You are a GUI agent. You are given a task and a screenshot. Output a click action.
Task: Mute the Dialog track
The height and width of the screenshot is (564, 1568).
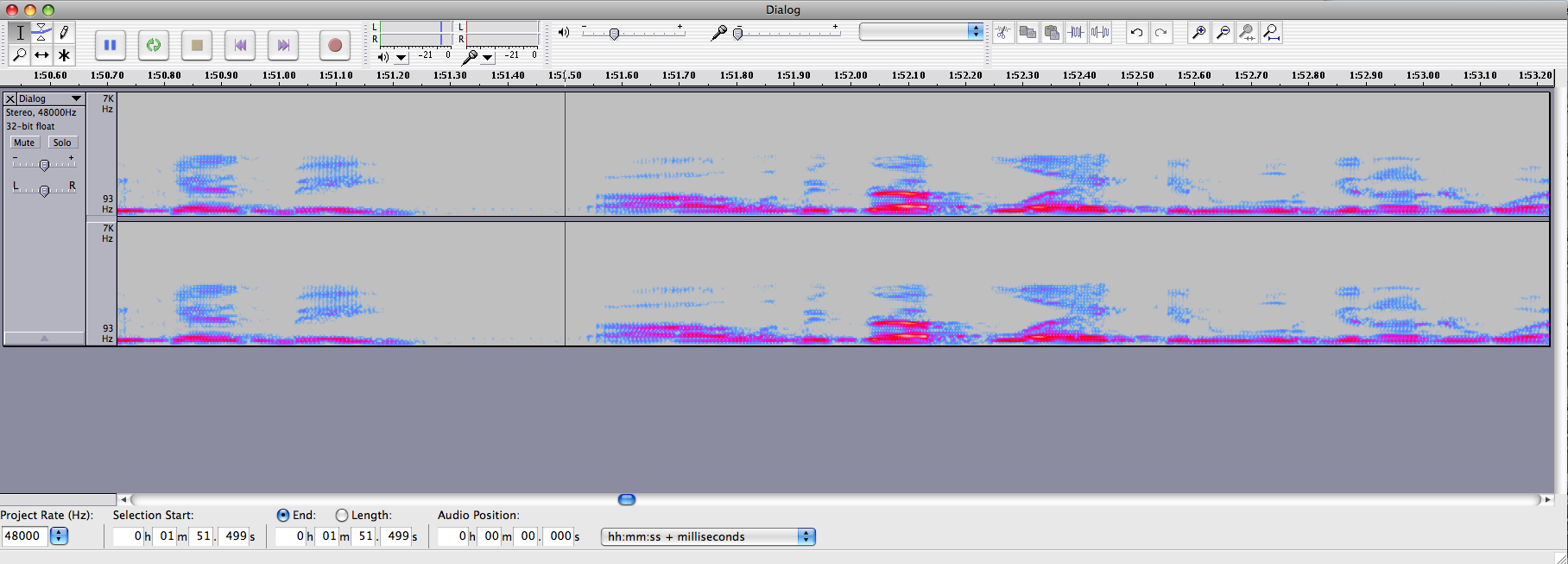pos(24,143)
